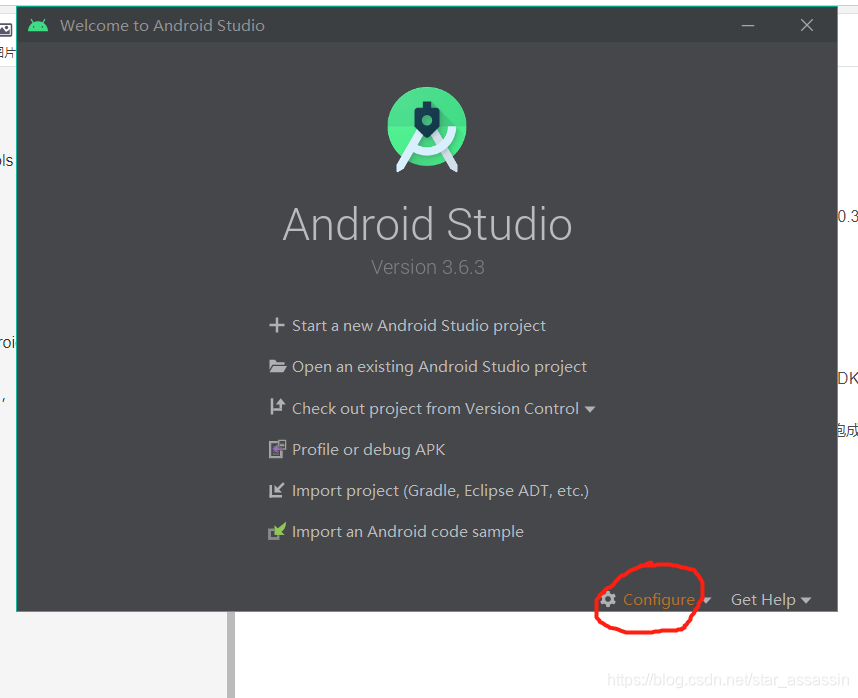Close the Welcome to Android Studio window
858x698 pixels.
pos(807,25)
